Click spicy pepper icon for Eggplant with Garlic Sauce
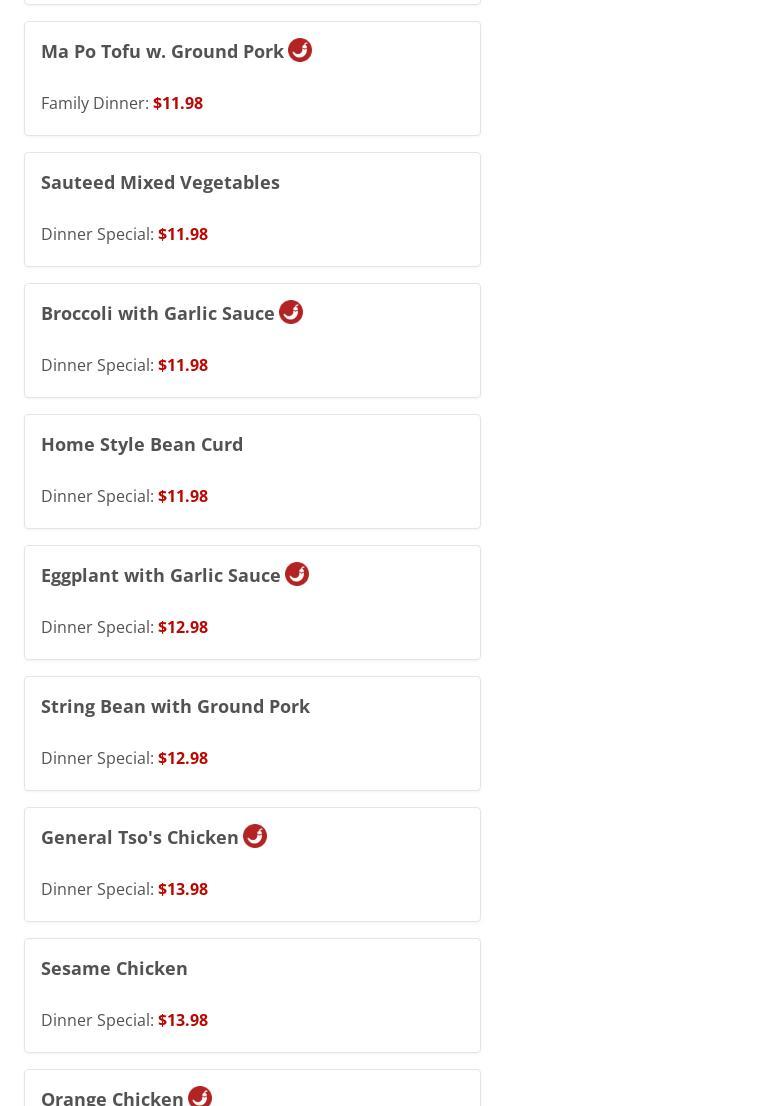This screenshot has height=1106, width=770. pos(297,574)
